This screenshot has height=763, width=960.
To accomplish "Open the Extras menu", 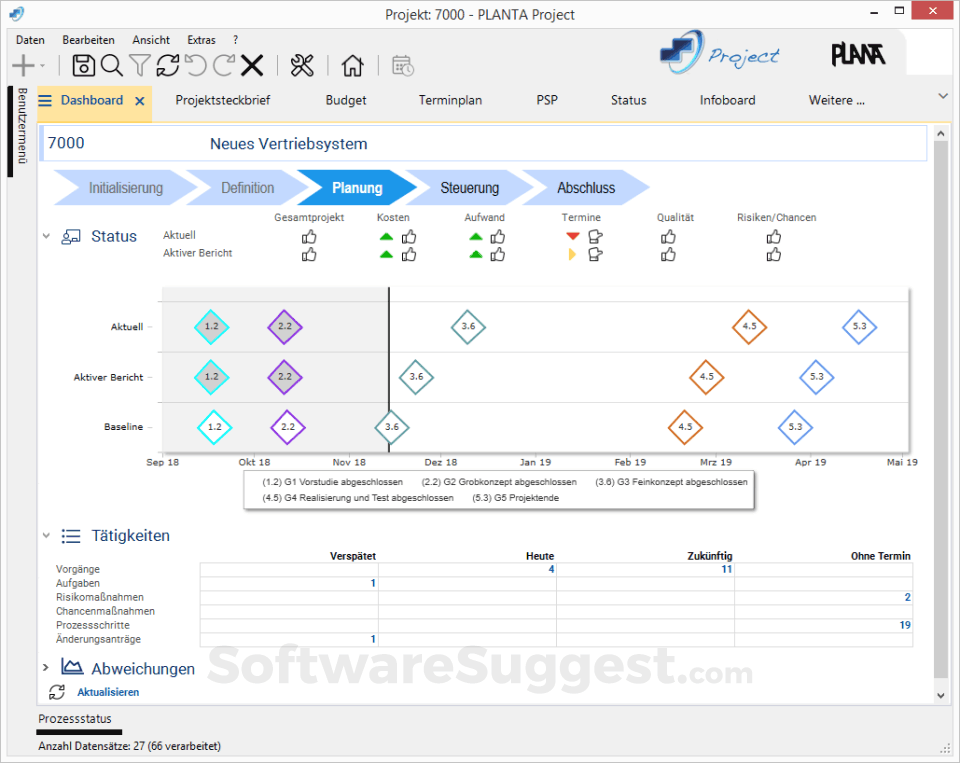I will [x=201, y=40].
